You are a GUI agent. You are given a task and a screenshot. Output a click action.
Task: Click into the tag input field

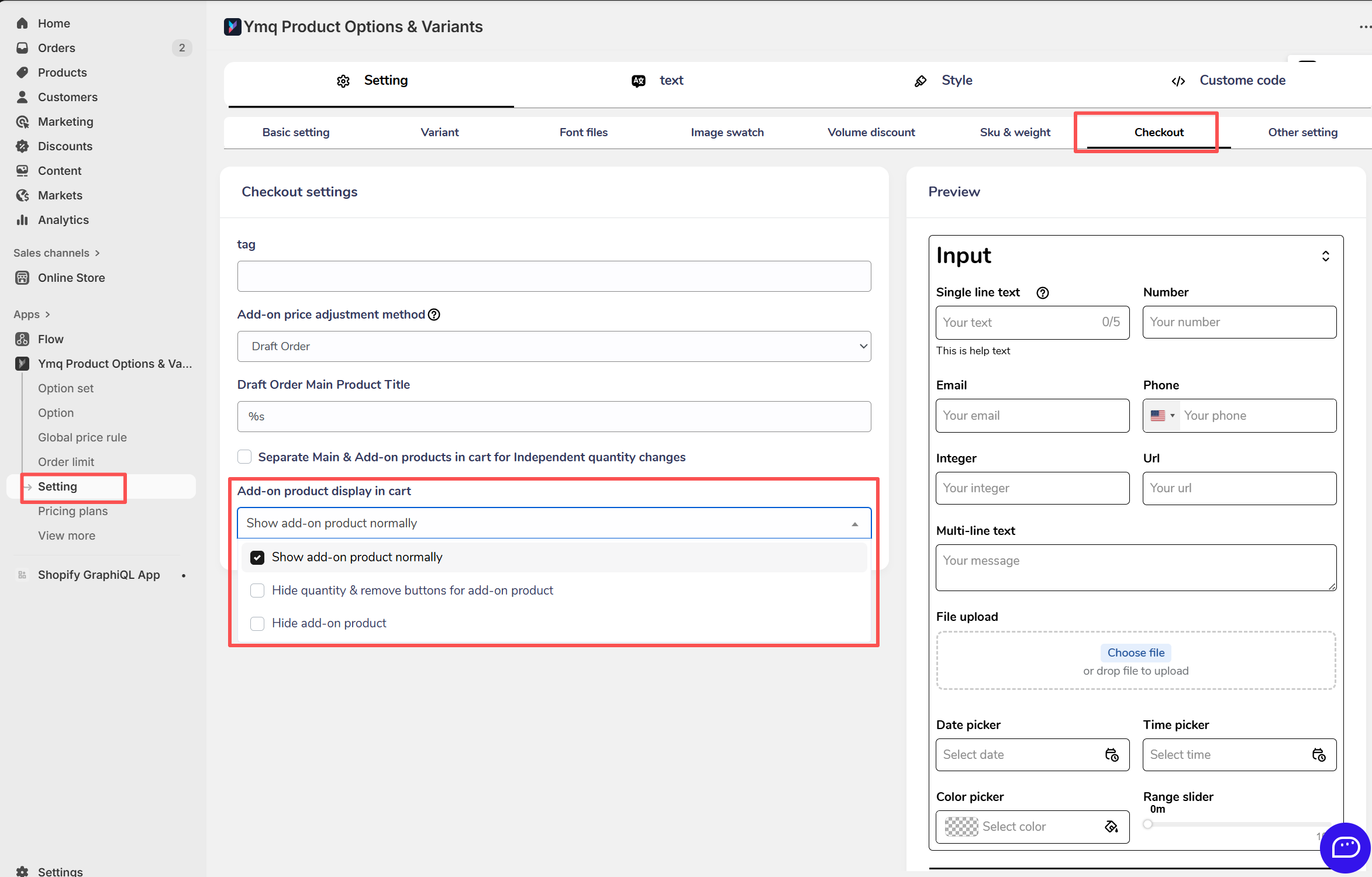[554, 276]
